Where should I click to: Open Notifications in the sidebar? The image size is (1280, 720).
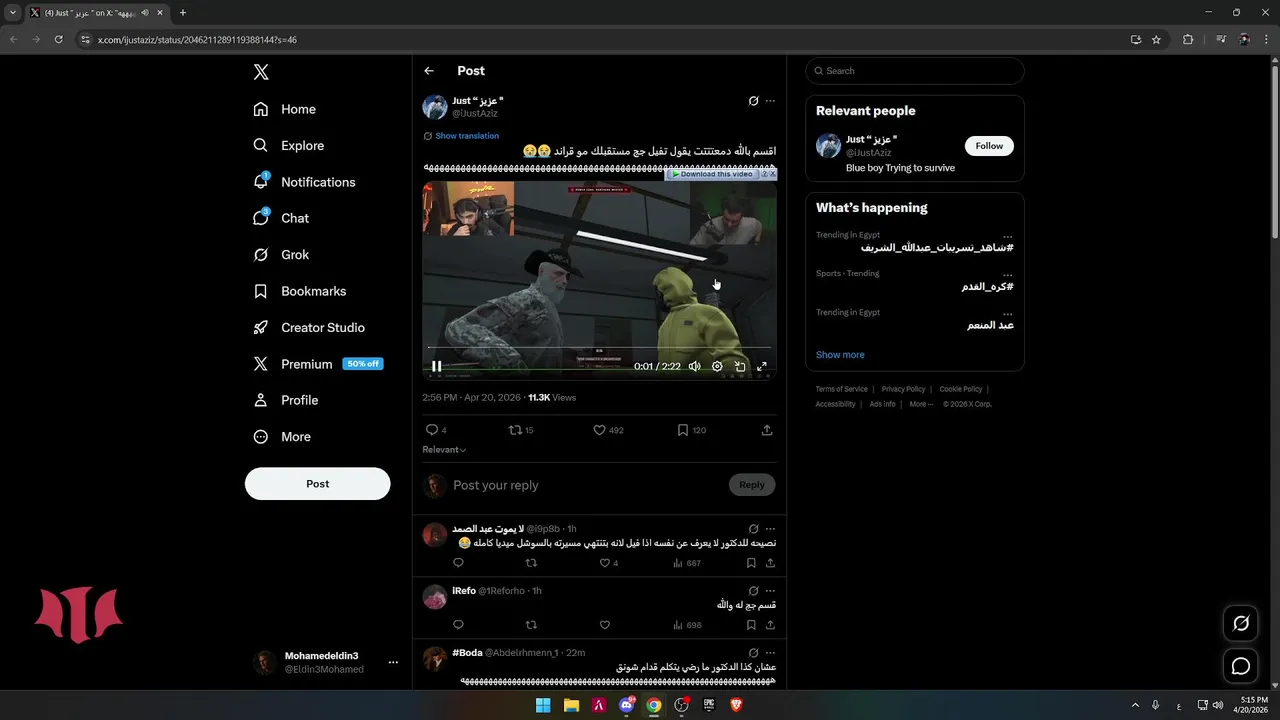(x=305, y=182)
